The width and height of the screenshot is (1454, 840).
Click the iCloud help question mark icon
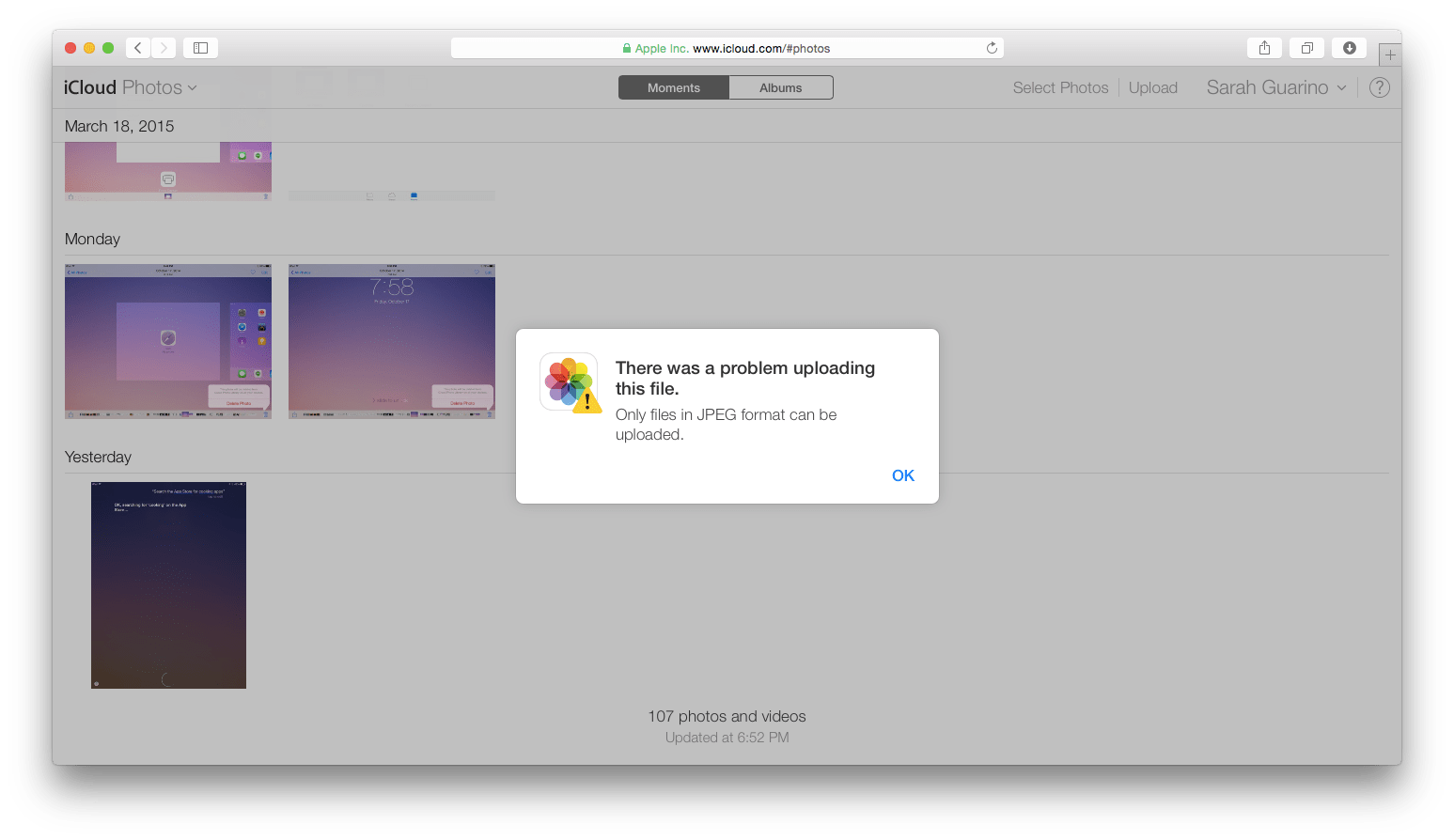point(1379,87)
